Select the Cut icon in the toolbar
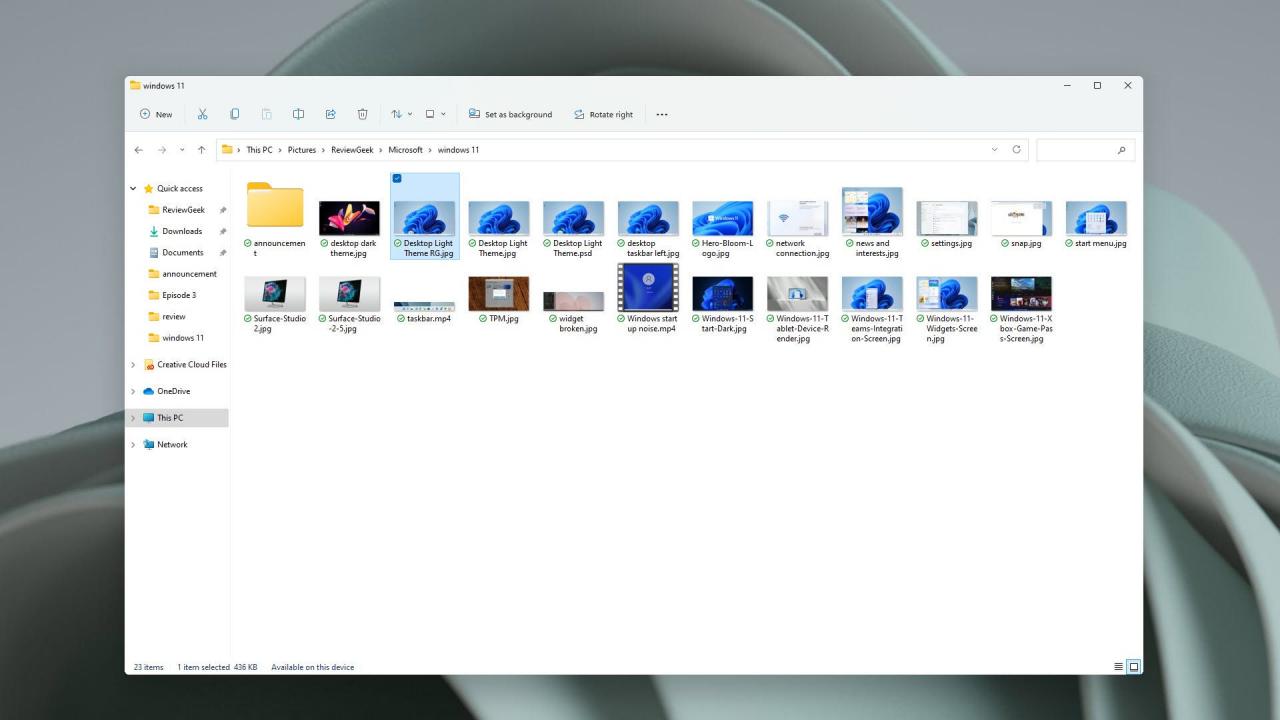The height and width of the screenshot is (720, 1280). (202, 114)
